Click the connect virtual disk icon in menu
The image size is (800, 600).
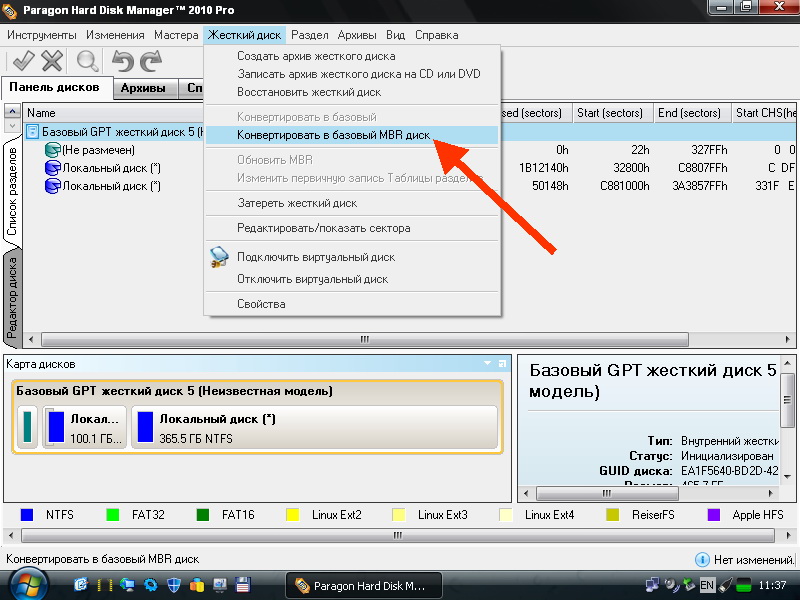220,257
